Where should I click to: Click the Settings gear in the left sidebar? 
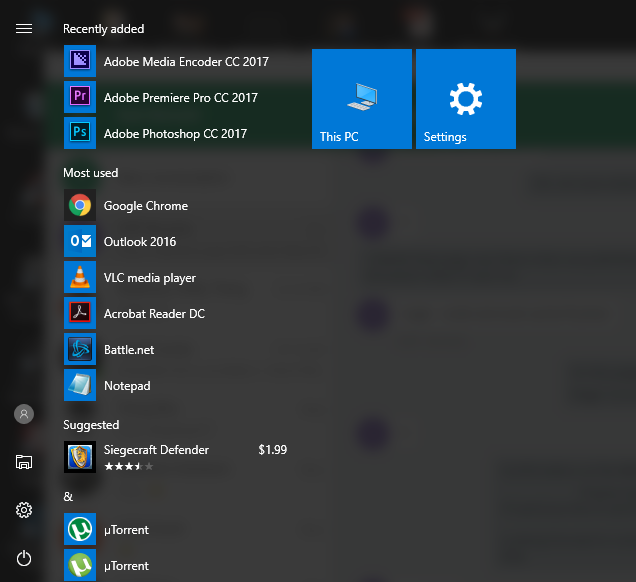tap(24, 510)
